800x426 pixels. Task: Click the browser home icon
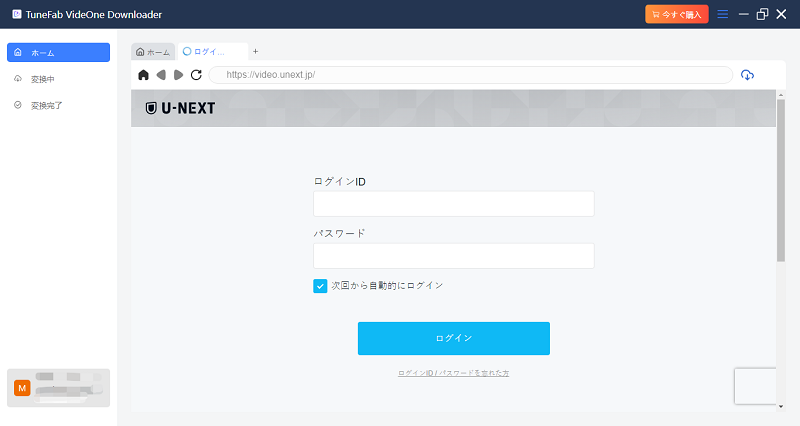(143, 75)
